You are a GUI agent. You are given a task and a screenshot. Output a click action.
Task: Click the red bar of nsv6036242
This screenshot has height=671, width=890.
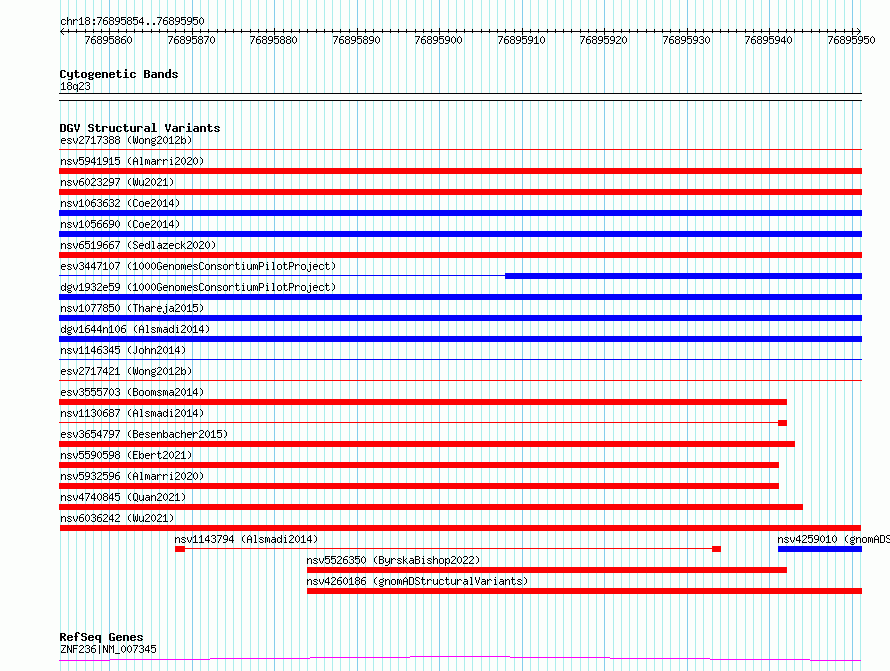click(x=460, y=528)
